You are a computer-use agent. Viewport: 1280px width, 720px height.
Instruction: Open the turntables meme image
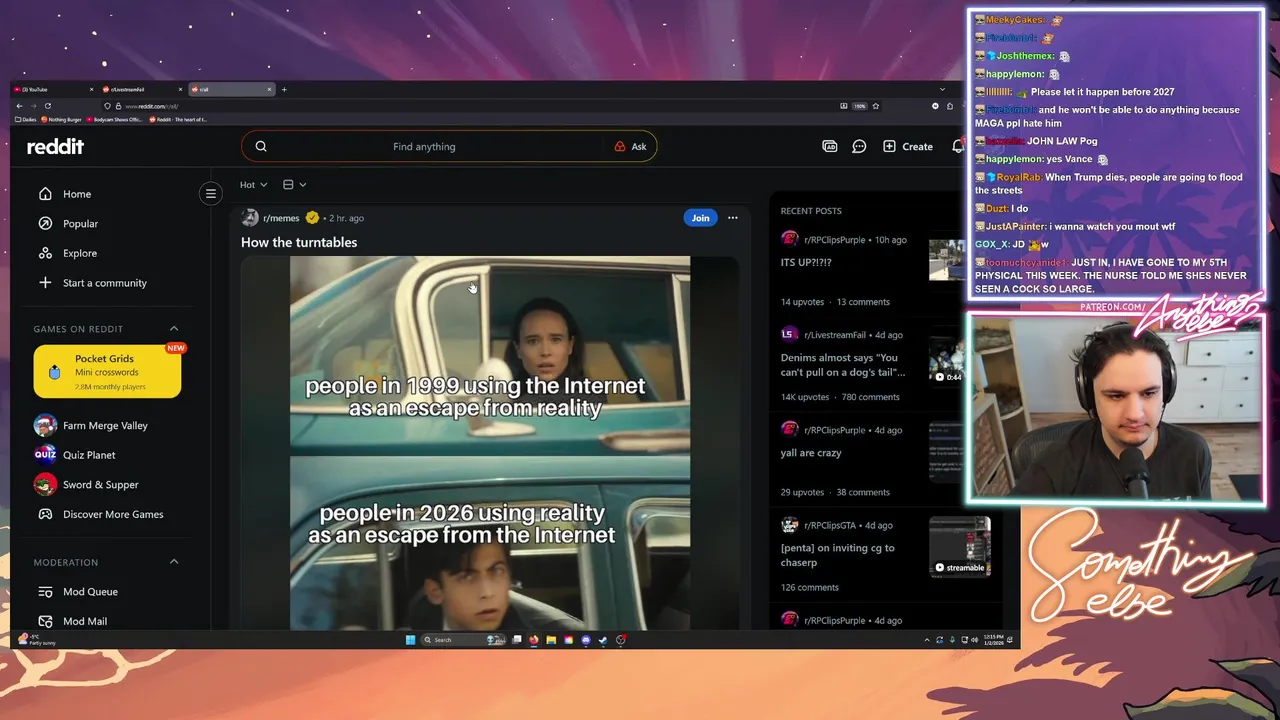tap(490, 443)
